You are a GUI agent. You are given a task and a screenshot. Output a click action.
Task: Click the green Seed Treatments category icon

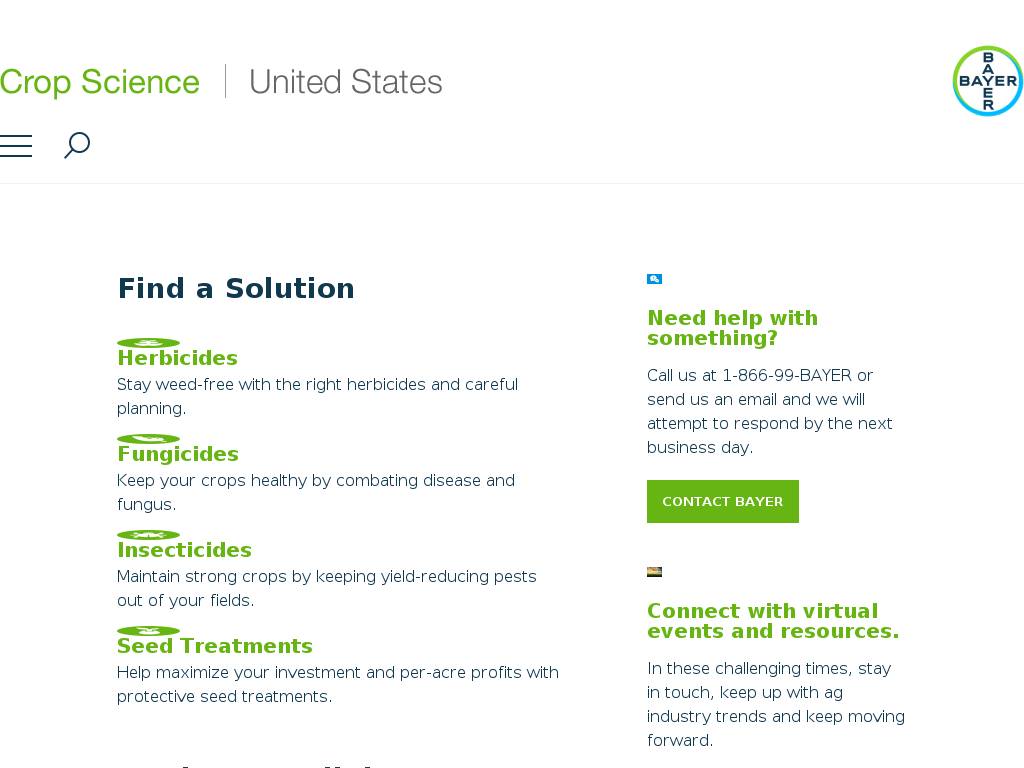click(x=148, y=631)
